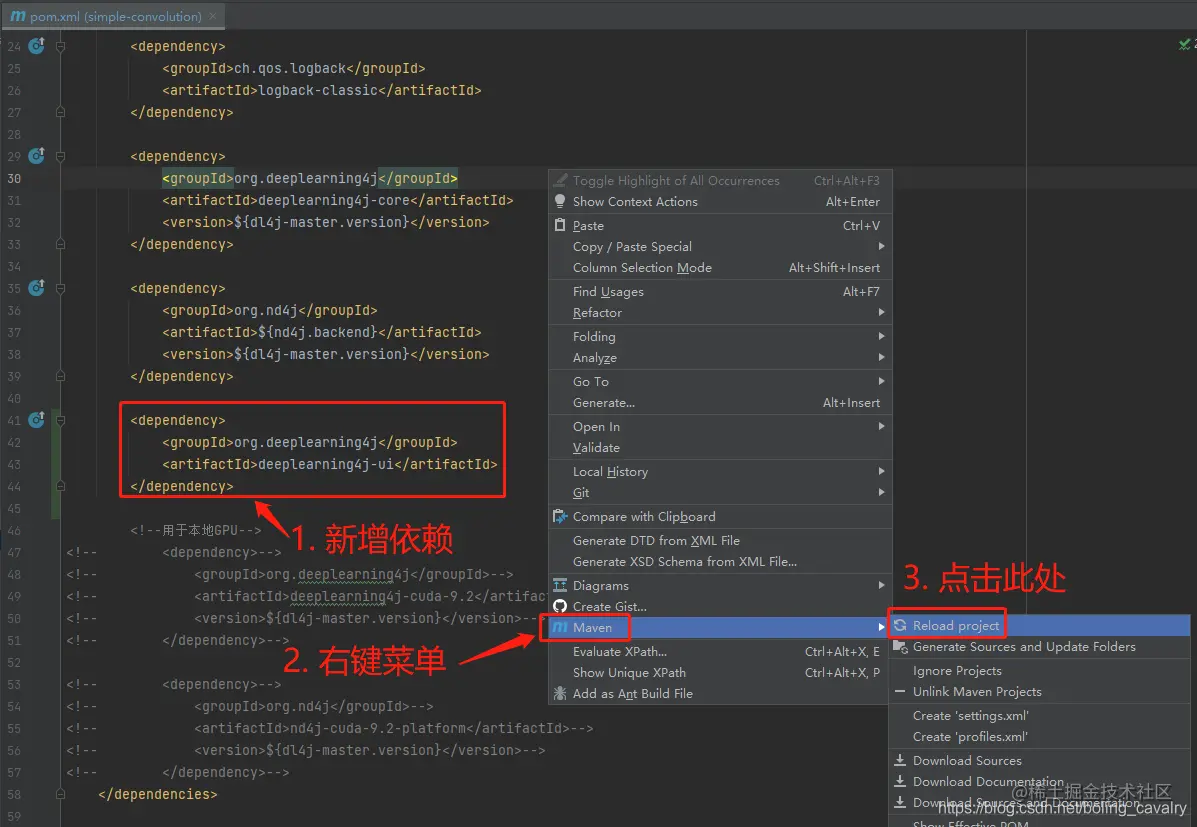Viewport: 1197px width, 827px height.
Task: Select Compare with Clipboard
Action: point(720,517)
